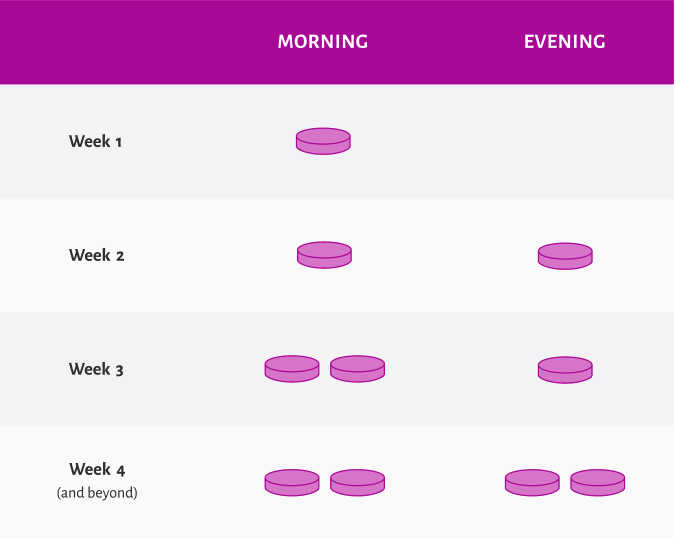
Task: Click the Week 2 evening pill icon
Action: (565, 256)
